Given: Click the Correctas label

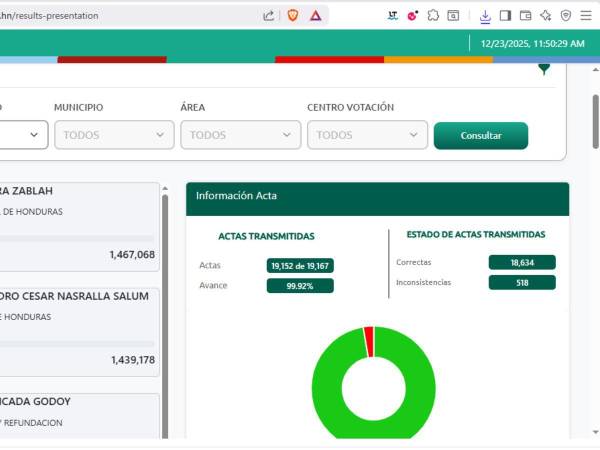Looking at the screenshot, I should (x=413, y=262).
